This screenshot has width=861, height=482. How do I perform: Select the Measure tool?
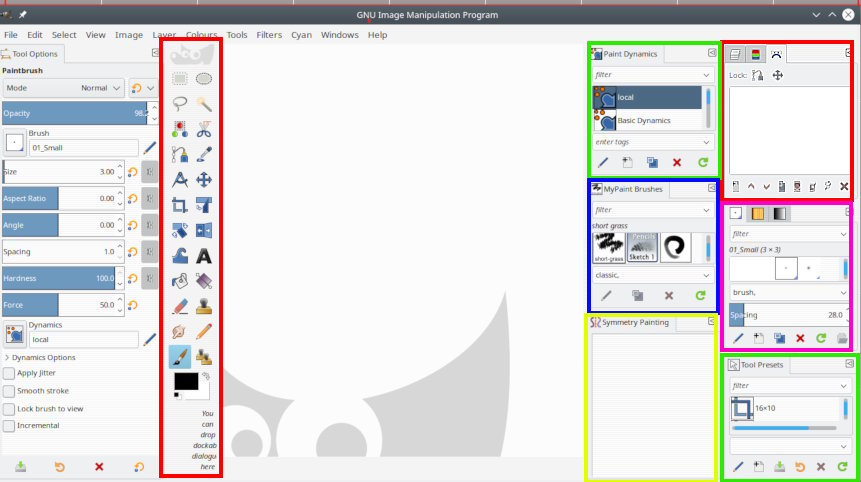pyautogui.click(x=180, y=180)
